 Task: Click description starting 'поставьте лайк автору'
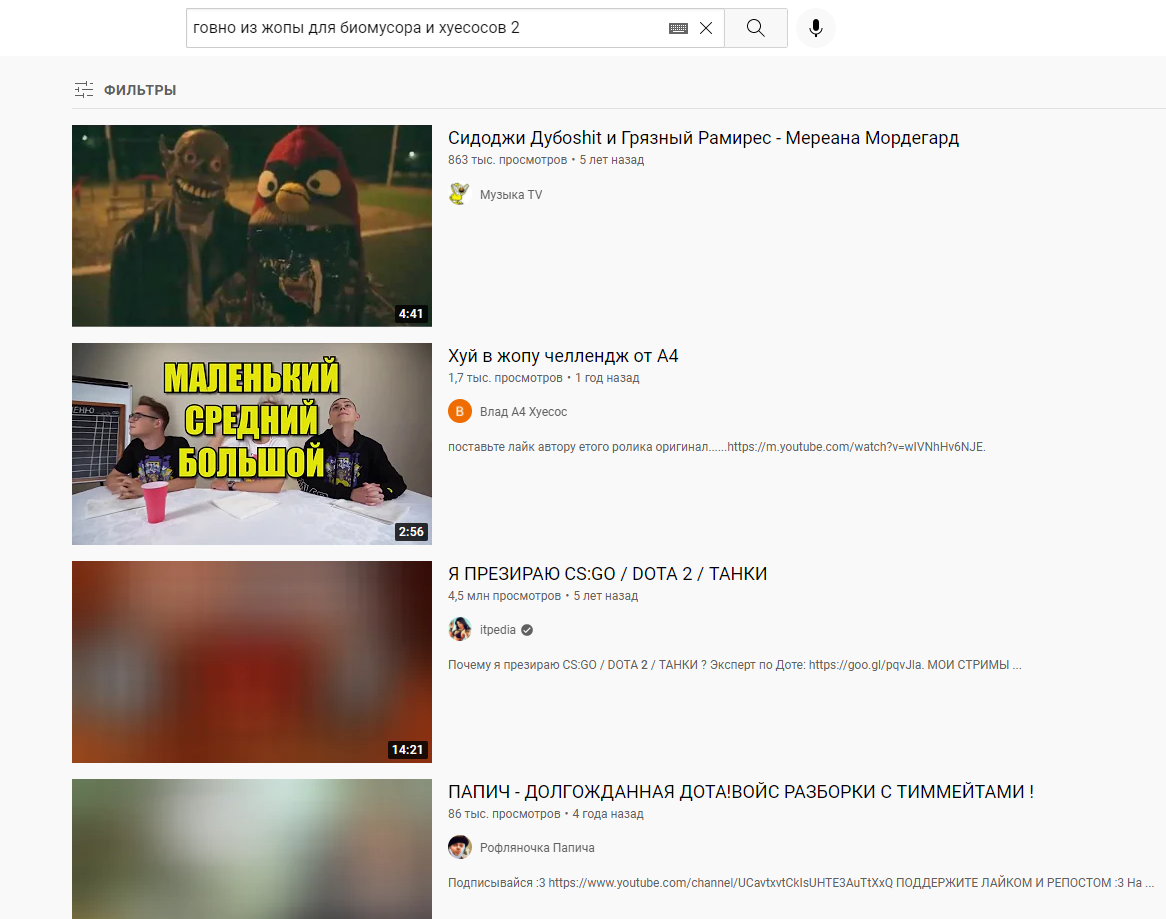pyautogui.click(x=716, y=447)
